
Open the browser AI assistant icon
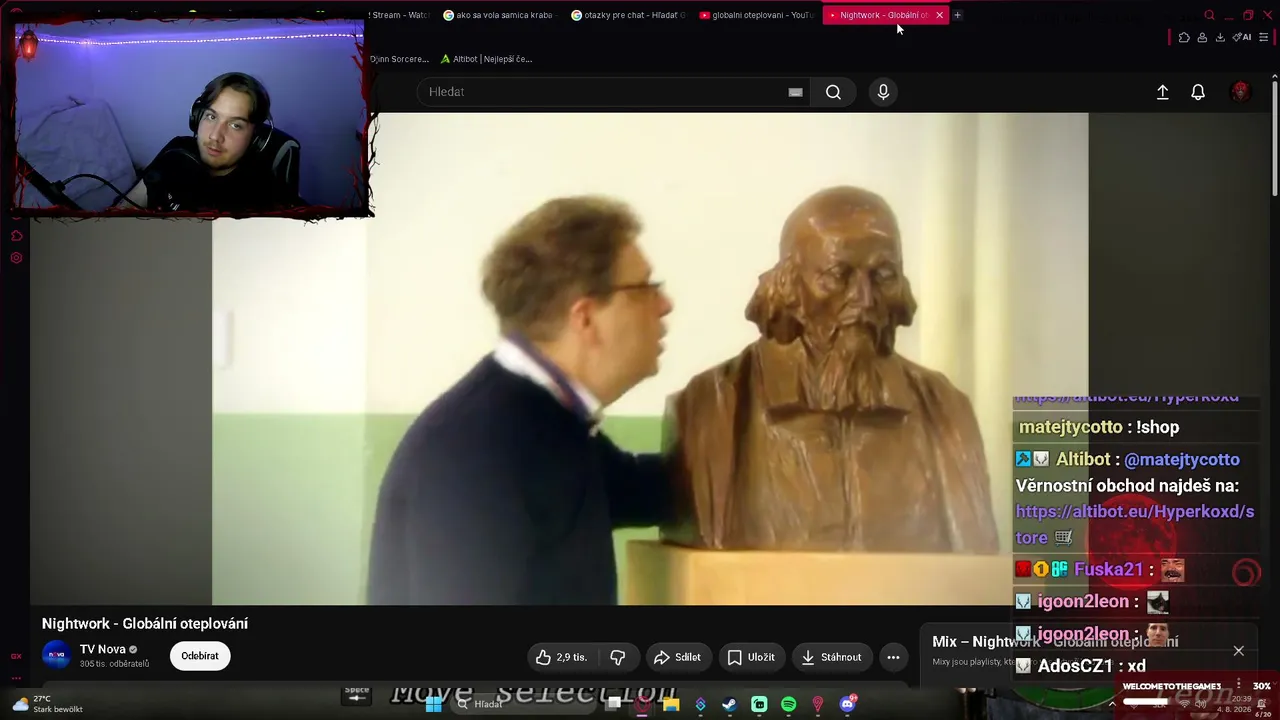[1243, 38]
